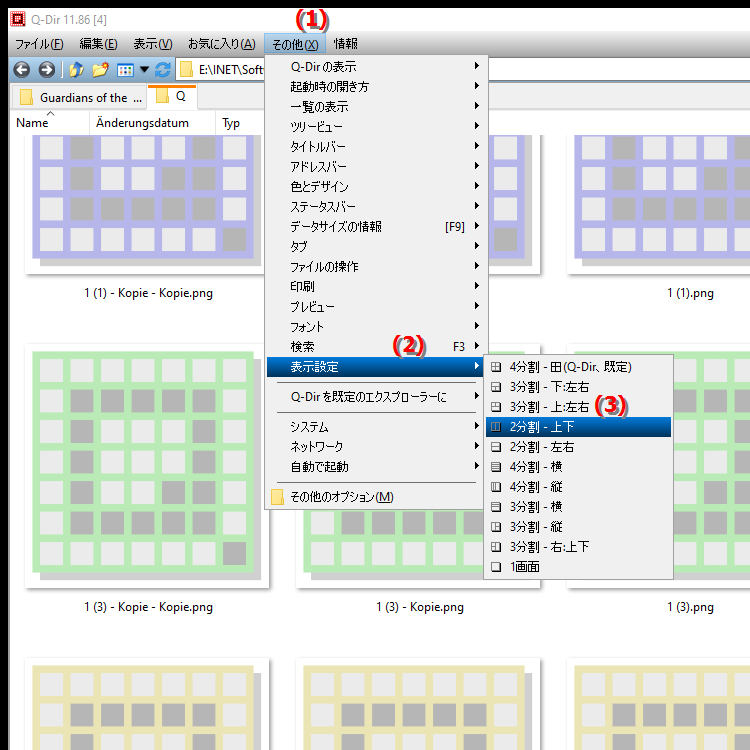Viewport: 750px width, 750px height.
Task: Choose 3分割 - 右:上下 layout icon
Action: pyautogui.click(x=496, y=547)
